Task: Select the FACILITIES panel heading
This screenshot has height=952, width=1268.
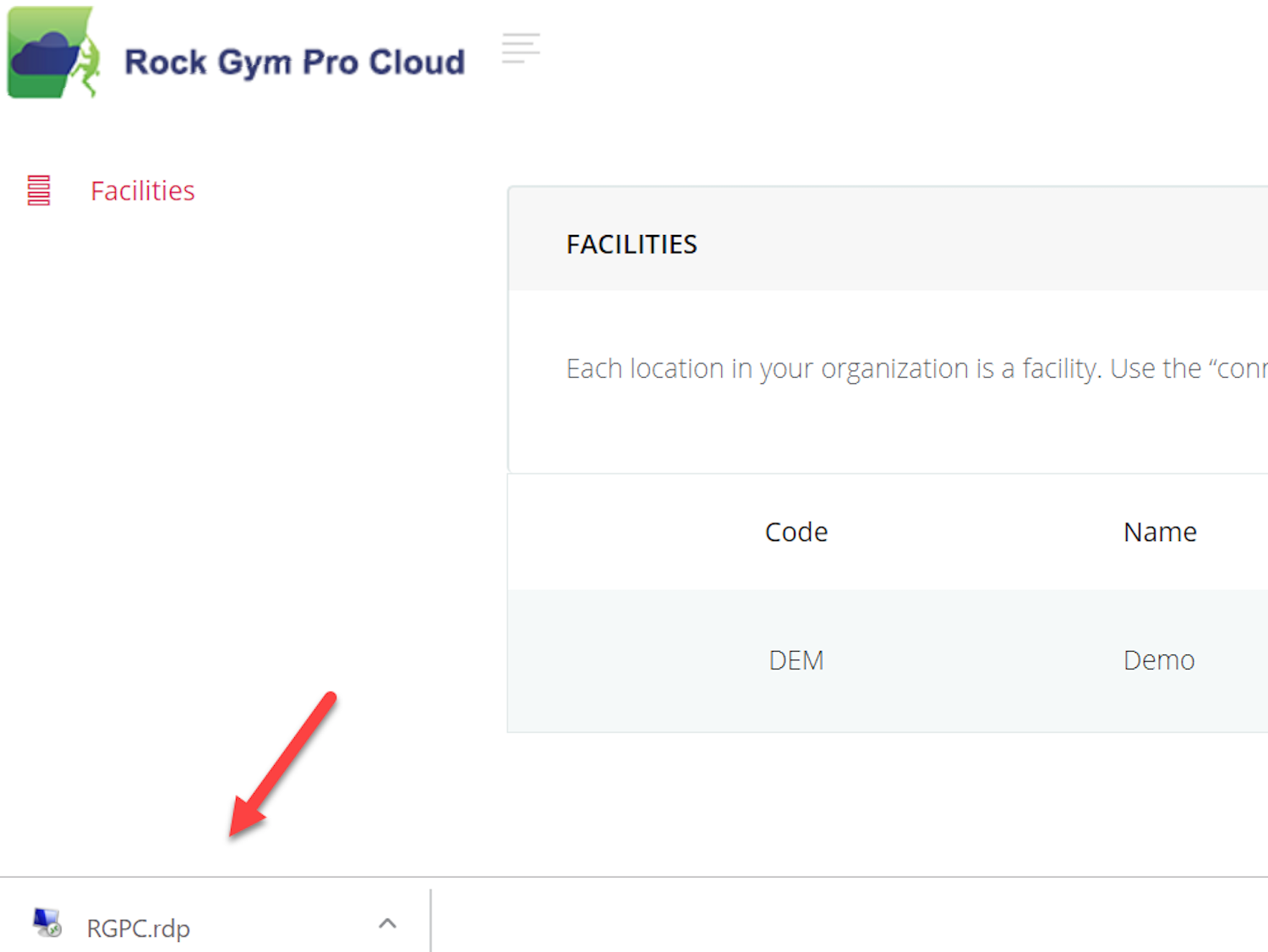Action: coord(631,244)
